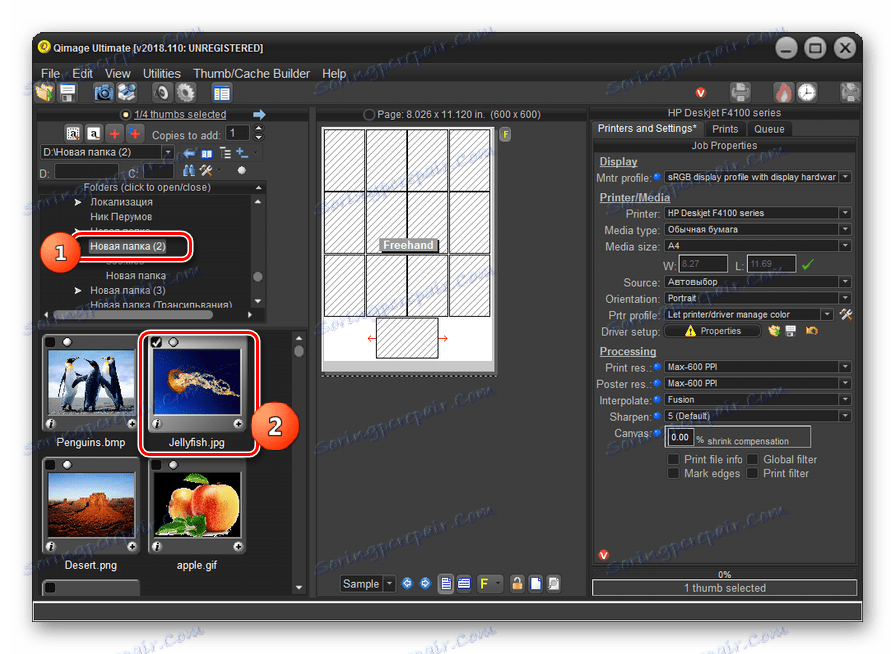The width and height of the screenshot is (895, 654).
Task: Click the plain red plus icon
Action: click(x=115, y=134)
